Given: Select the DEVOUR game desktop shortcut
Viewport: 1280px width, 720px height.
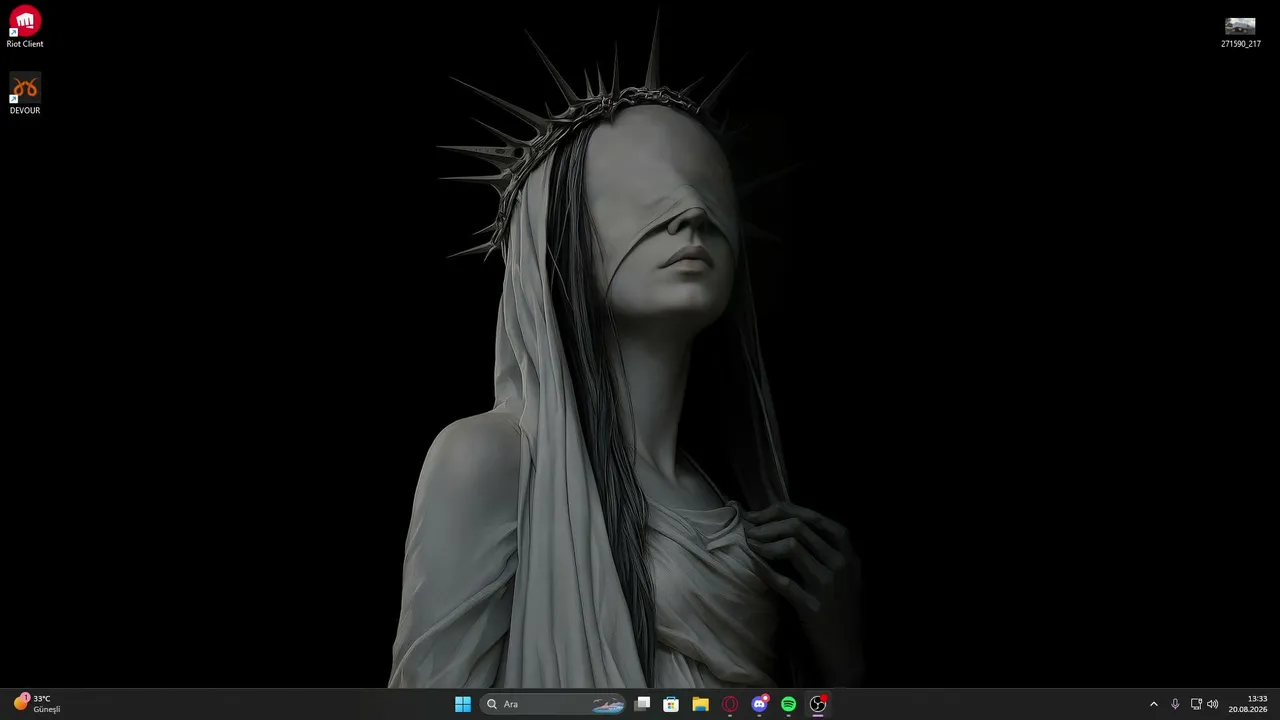Looking at the screenshot, I should click(25, 93).
